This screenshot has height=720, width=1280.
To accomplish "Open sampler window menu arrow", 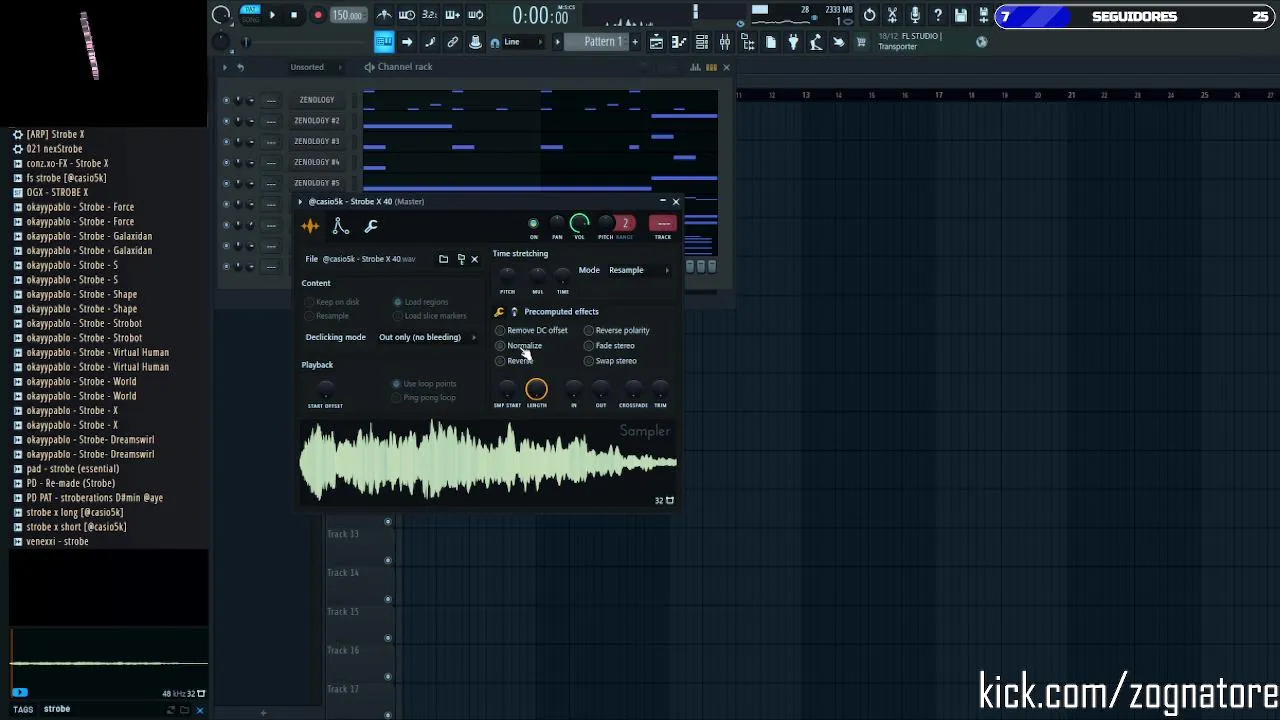I will (x=300, y=202).
